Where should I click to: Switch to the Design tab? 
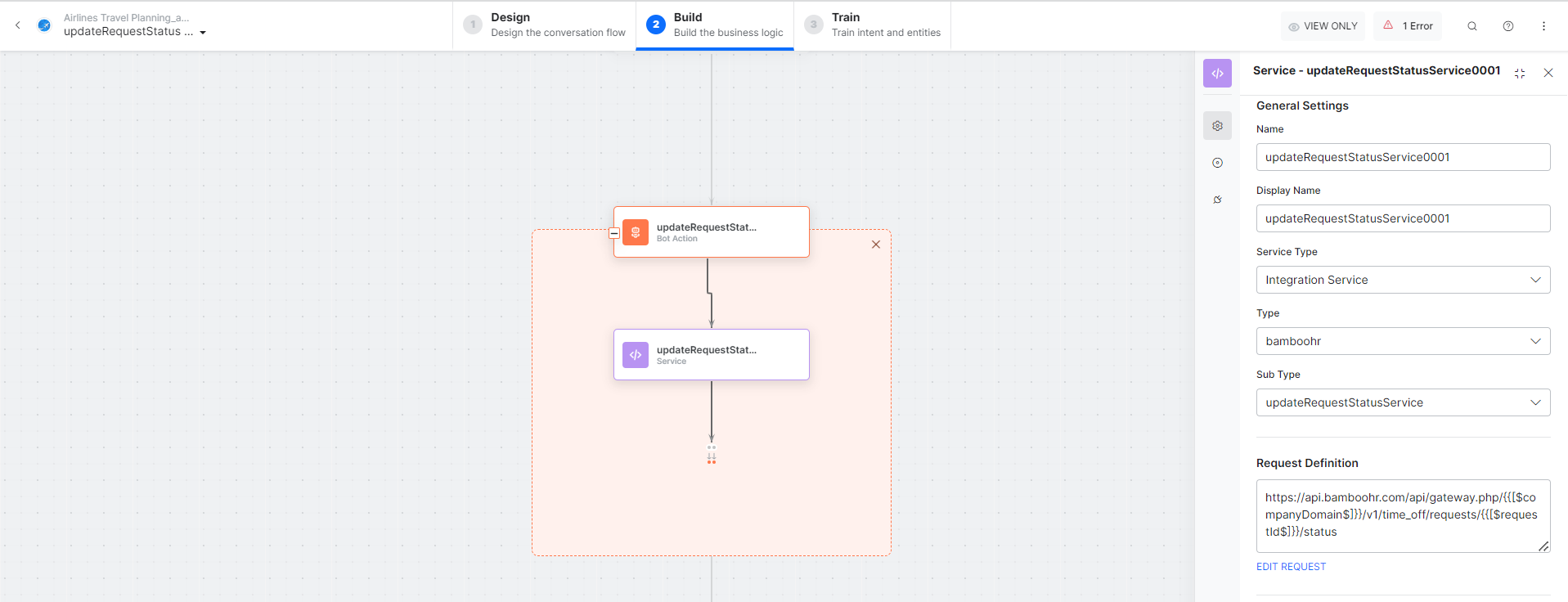click(545, 25)
